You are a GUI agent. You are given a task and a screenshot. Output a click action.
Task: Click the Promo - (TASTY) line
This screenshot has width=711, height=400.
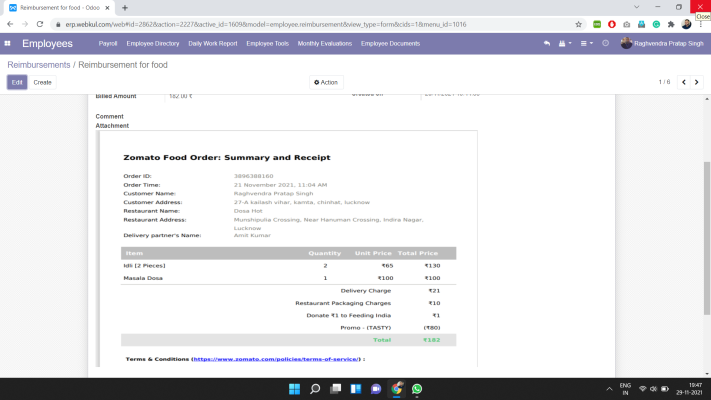[x=365, y=327]
